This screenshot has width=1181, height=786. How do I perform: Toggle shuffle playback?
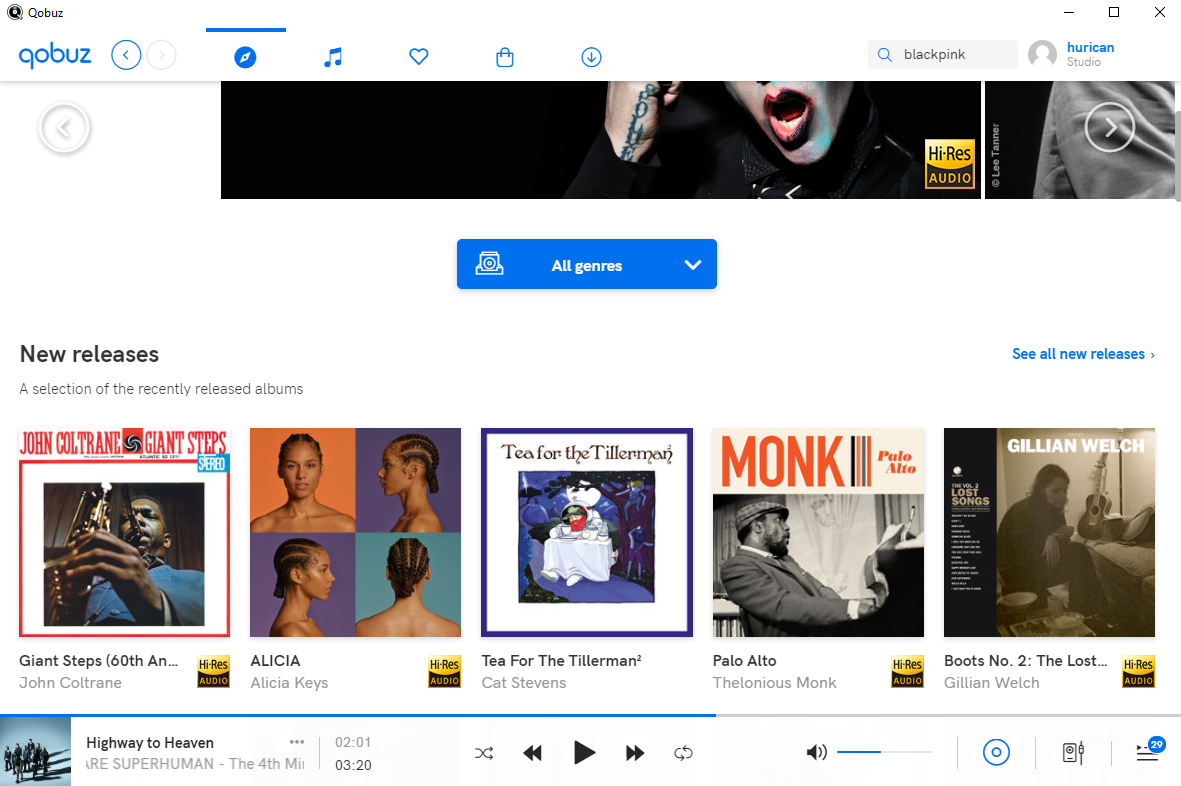(484, 753)
